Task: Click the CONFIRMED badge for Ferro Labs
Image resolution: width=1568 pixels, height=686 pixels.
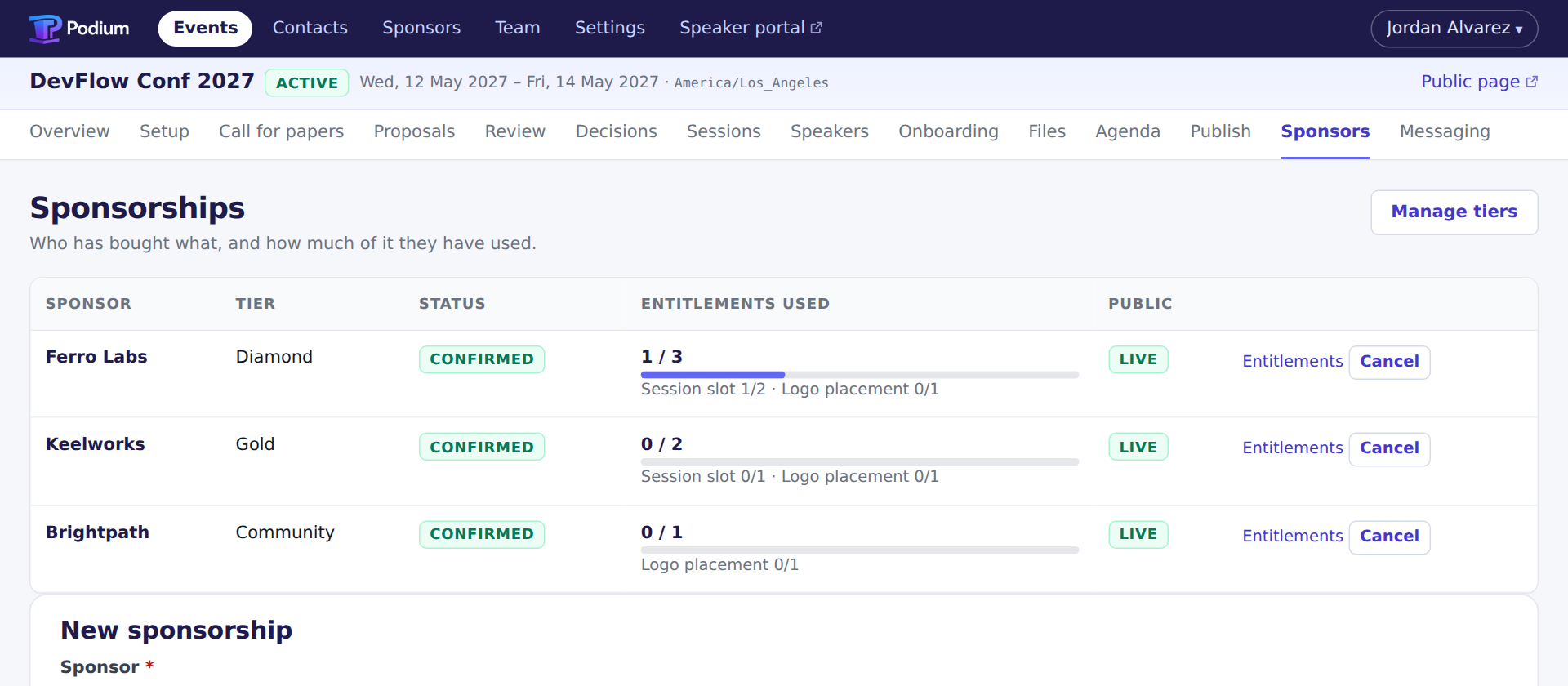Action: point(482,359)
